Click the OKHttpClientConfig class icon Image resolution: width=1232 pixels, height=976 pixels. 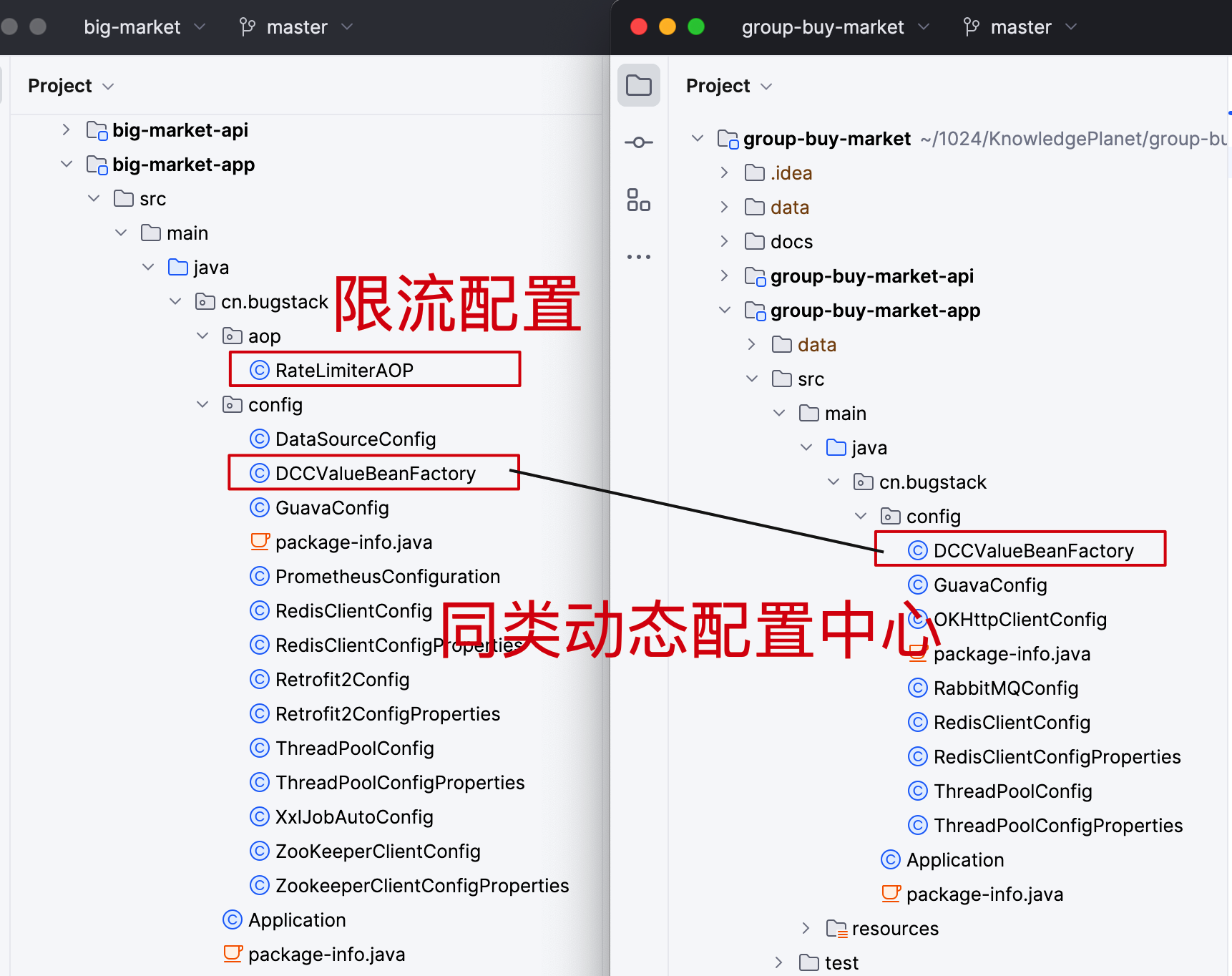918,619
